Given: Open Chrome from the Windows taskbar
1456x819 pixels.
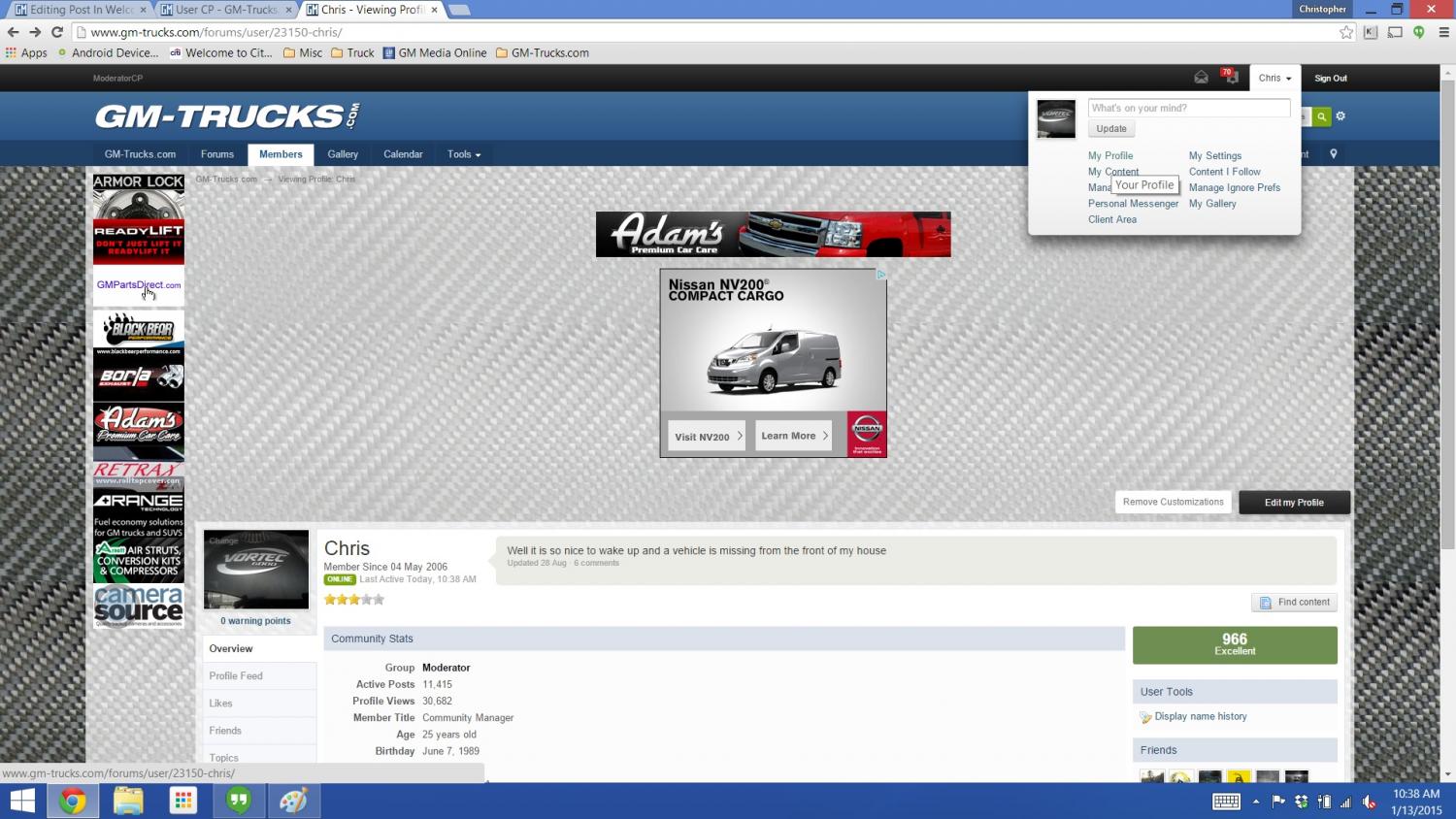Looking at the screenshot, I should click(x=72, y=801).
